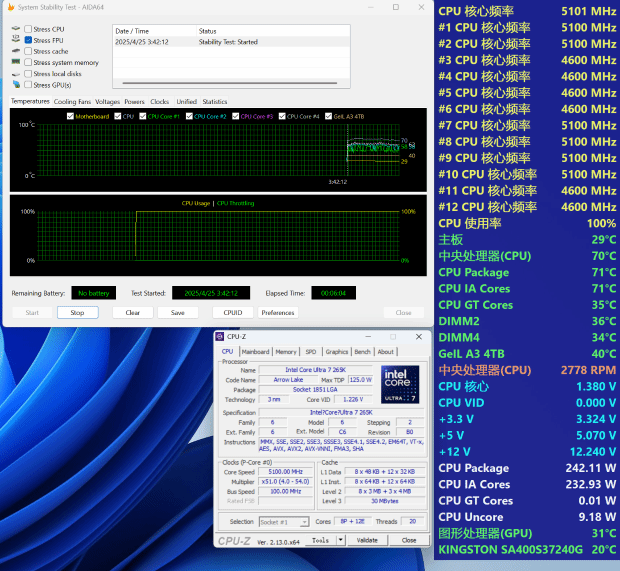Enable Stress system memory checkbox
The width and height of the screenshot is (620, 571).
coord(28,62)
